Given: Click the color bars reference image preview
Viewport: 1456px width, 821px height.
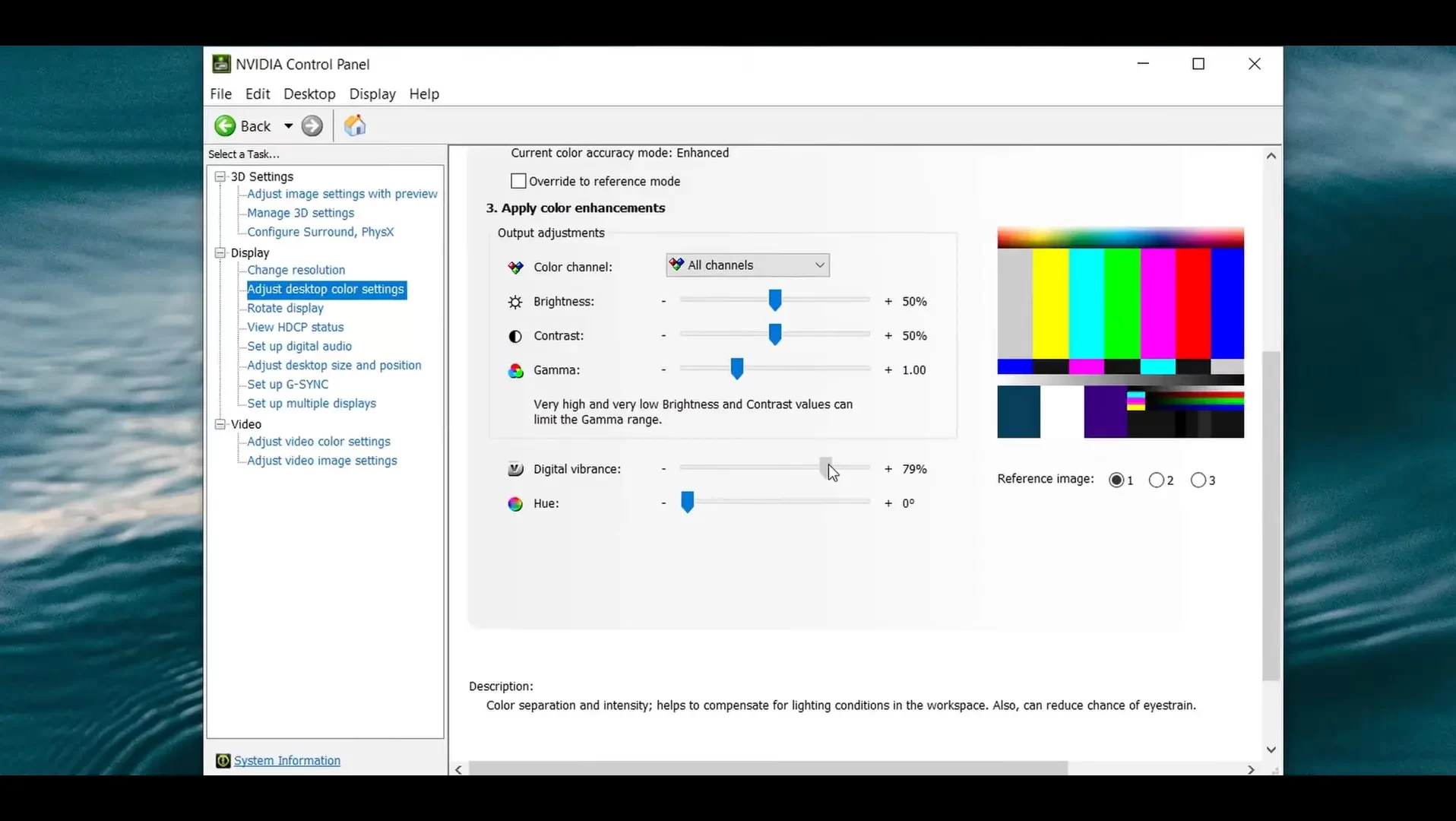Looking at the screenshot, I should tap(1120, 332).
